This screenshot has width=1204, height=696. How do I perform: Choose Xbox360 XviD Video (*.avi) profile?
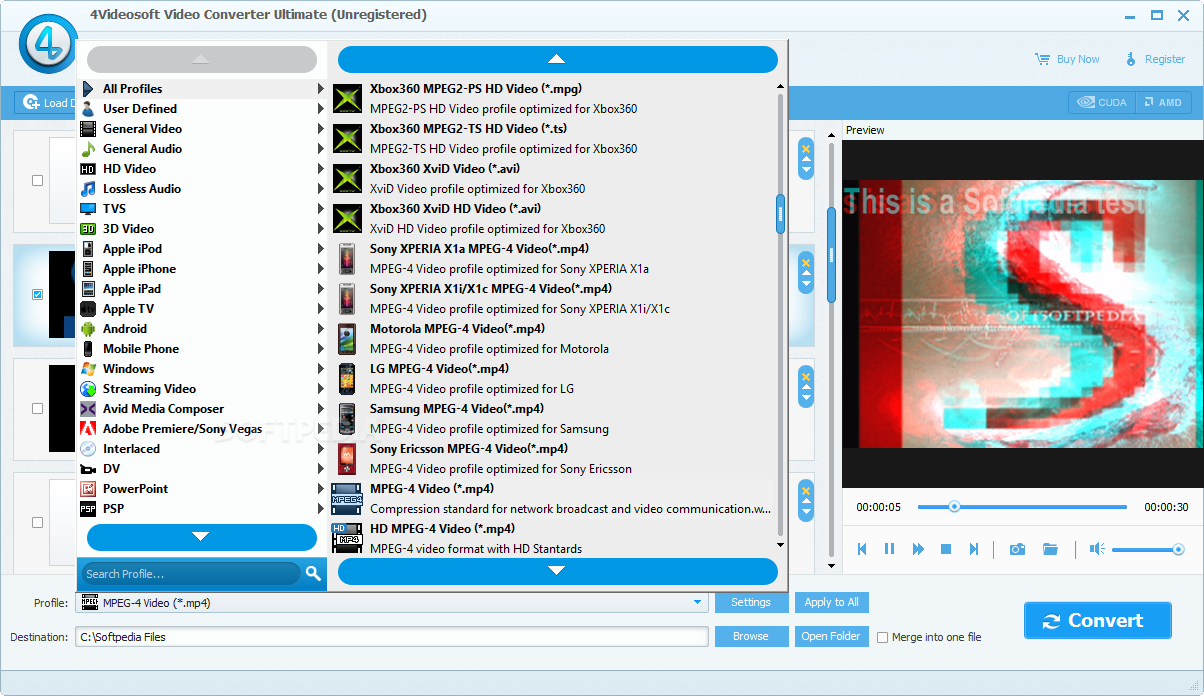coord(553,178)
